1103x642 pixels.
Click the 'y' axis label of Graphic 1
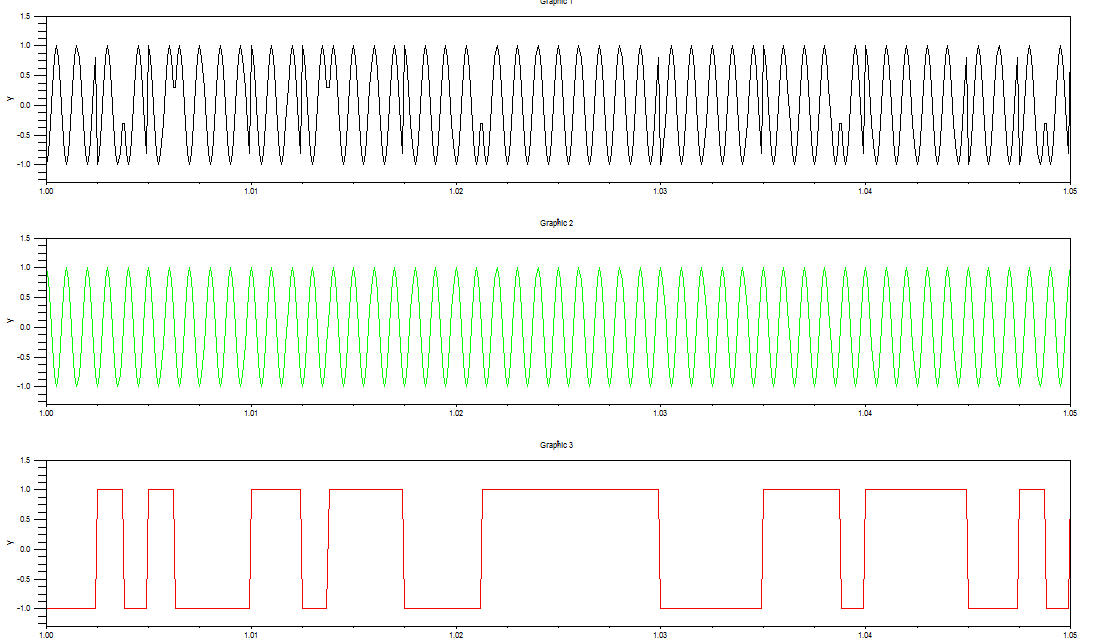[x=10, y=98]
